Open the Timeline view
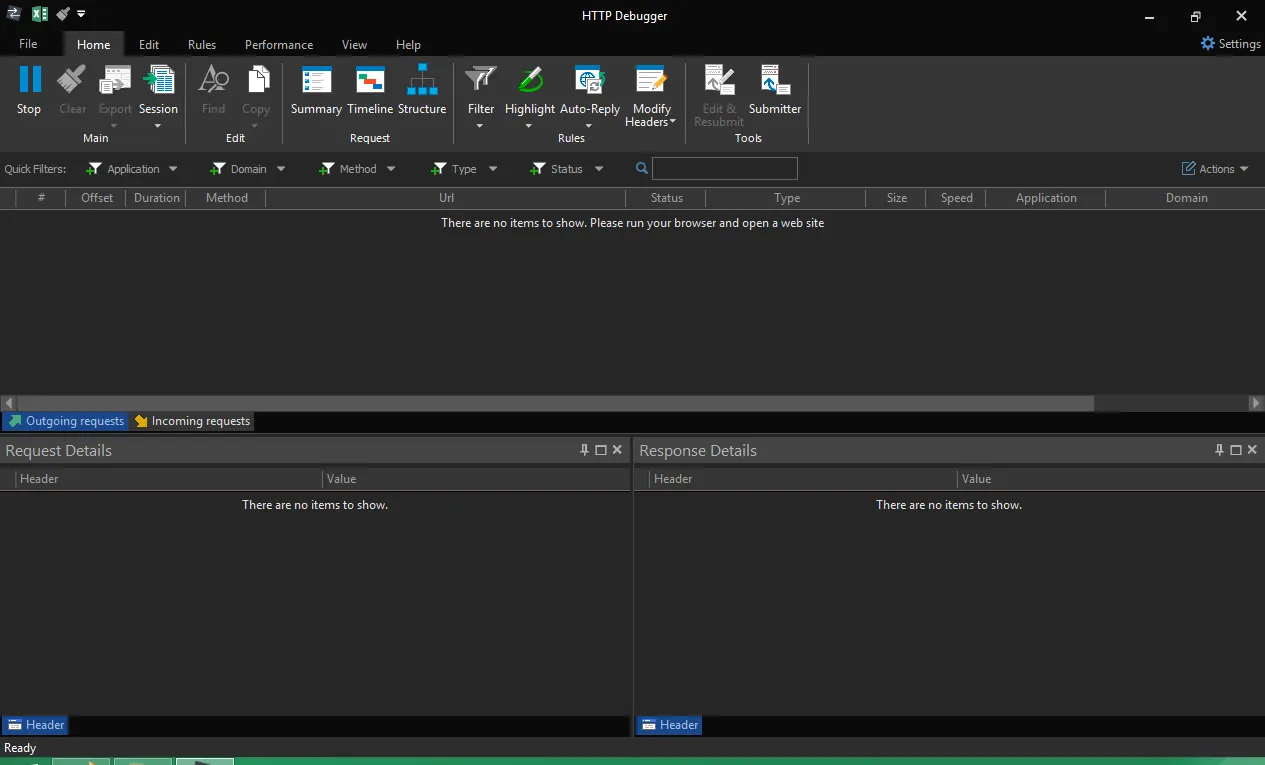The width and height of the screenshot is (1265, 765). (370, 90)
